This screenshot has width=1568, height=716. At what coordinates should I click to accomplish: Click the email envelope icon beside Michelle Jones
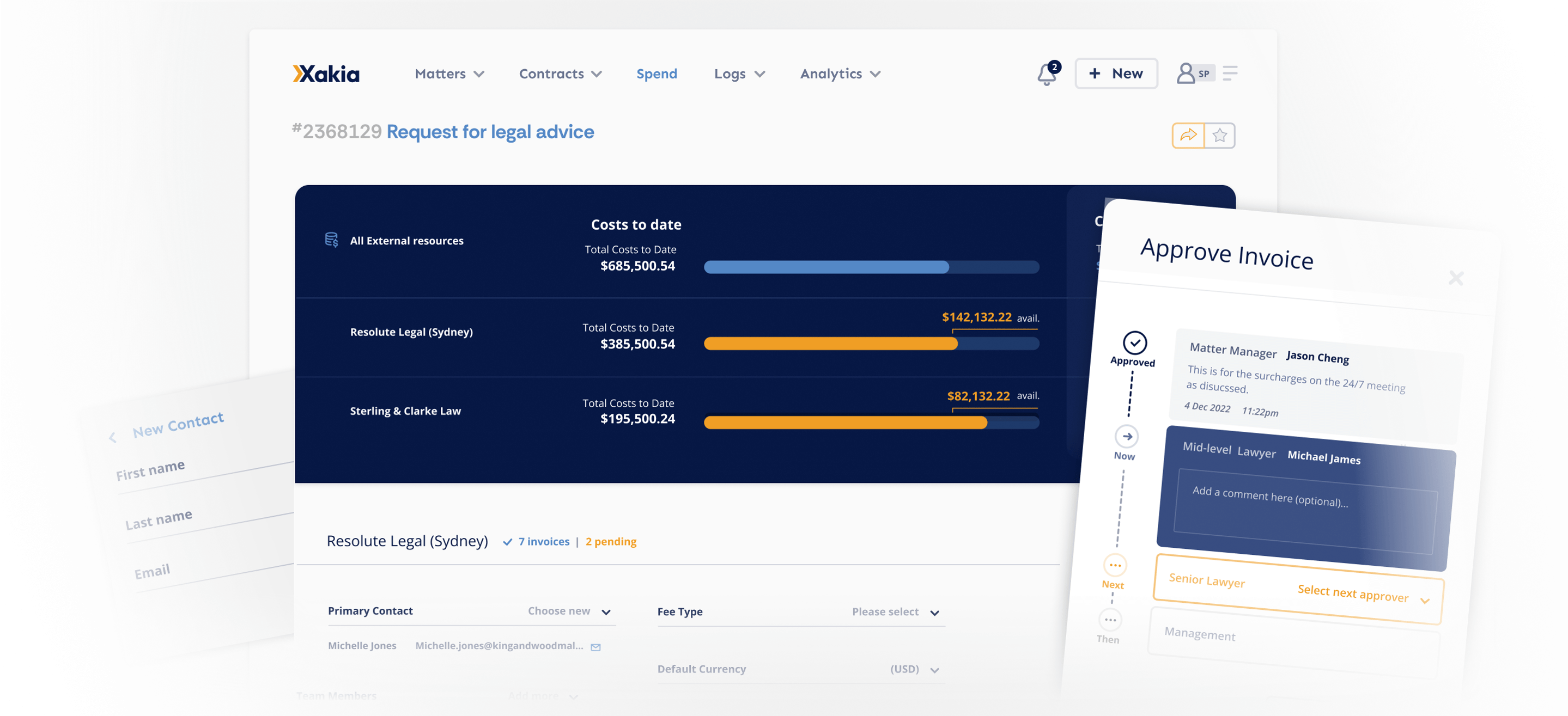[596, 647]
